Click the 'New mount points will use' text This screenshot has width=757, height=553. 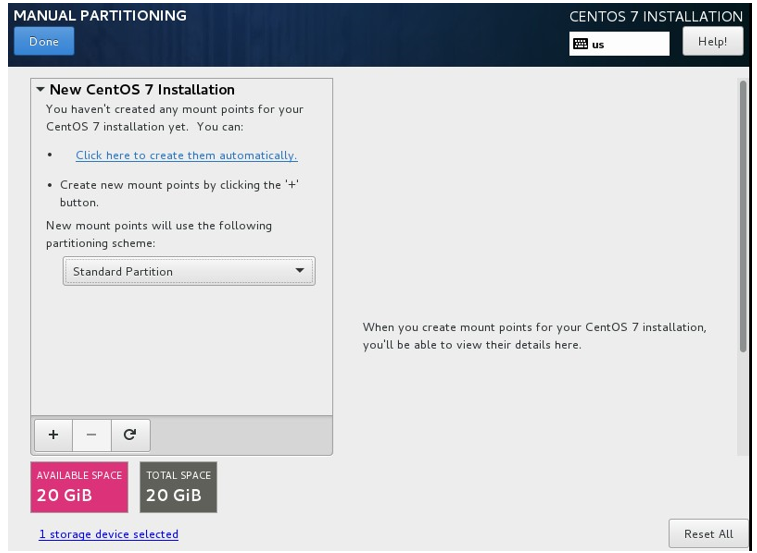click(x=159, y=234)
